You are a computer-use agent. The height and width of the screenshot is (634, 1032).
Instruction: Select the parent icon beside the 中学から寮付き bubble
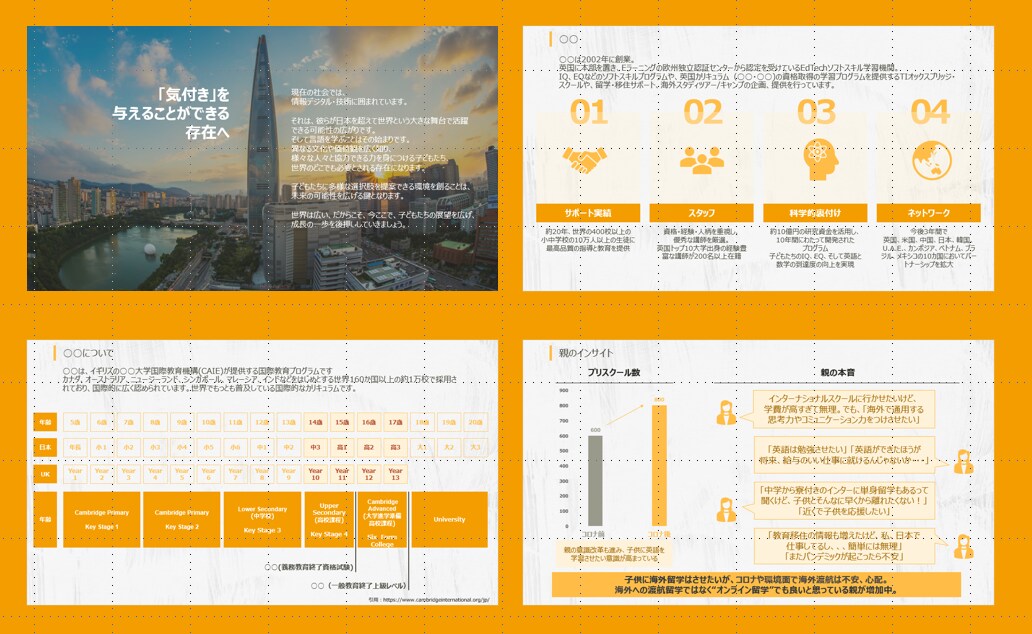(x=726, y=510)
